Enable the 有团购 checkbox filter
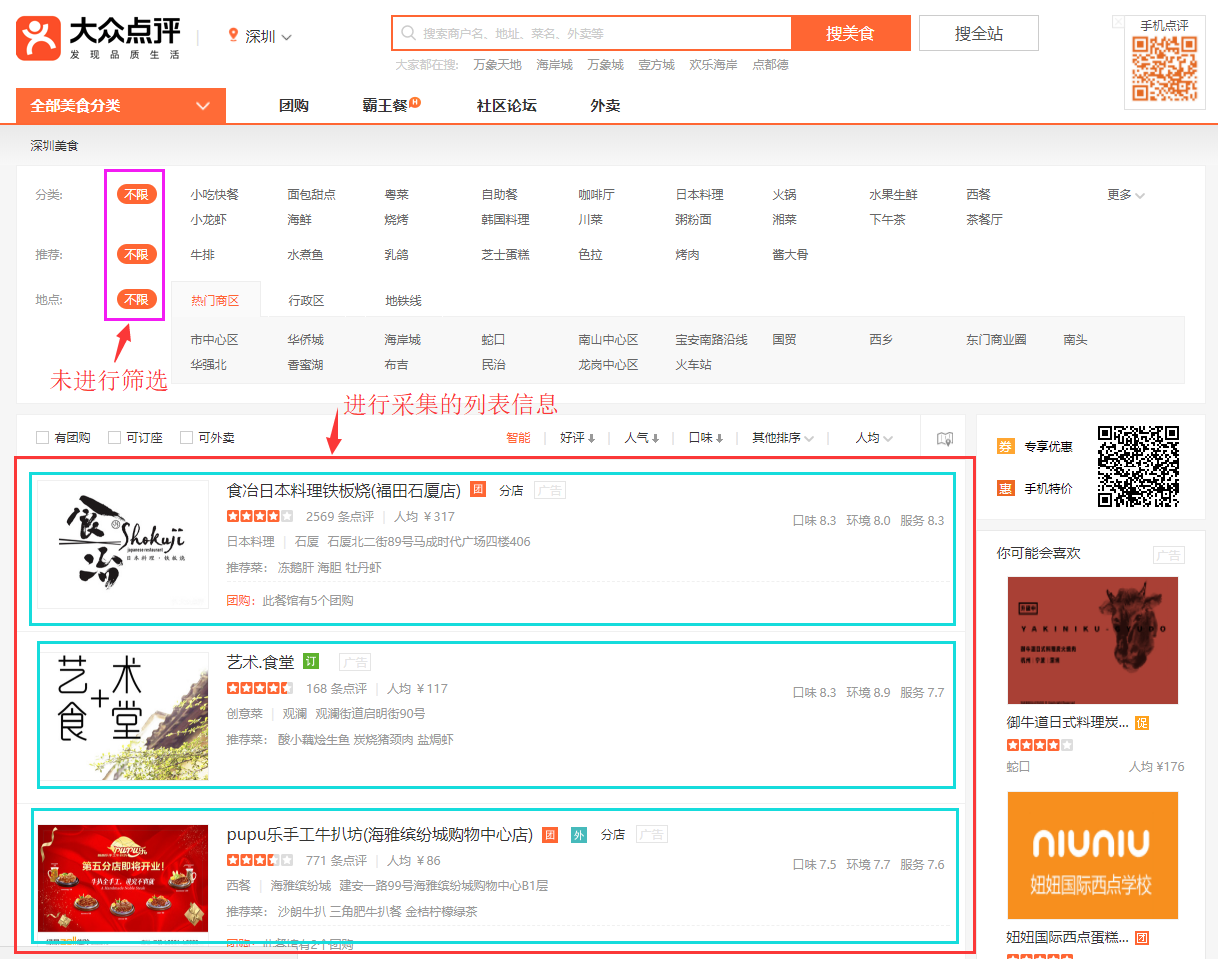Viewport: 1218px width, 959px height. [43, 437]
